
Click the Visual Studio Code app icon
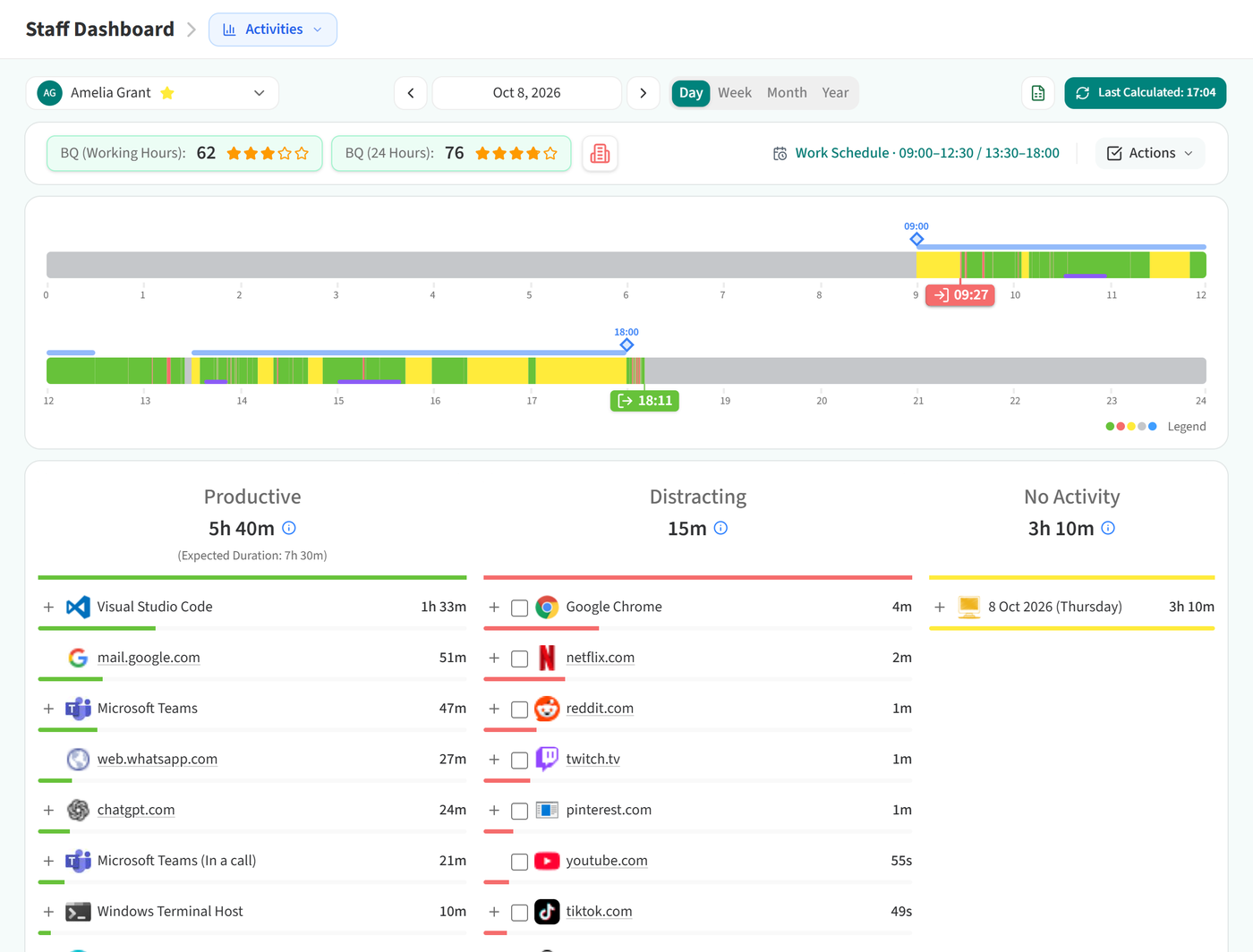pos(79,607)
